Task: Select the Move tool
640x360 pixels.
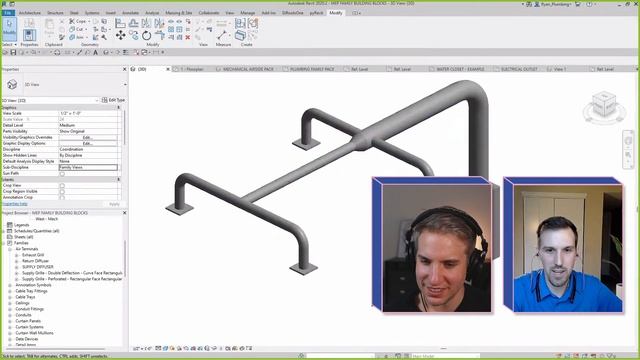Action: pyautogui.click(x=120, y=36)
